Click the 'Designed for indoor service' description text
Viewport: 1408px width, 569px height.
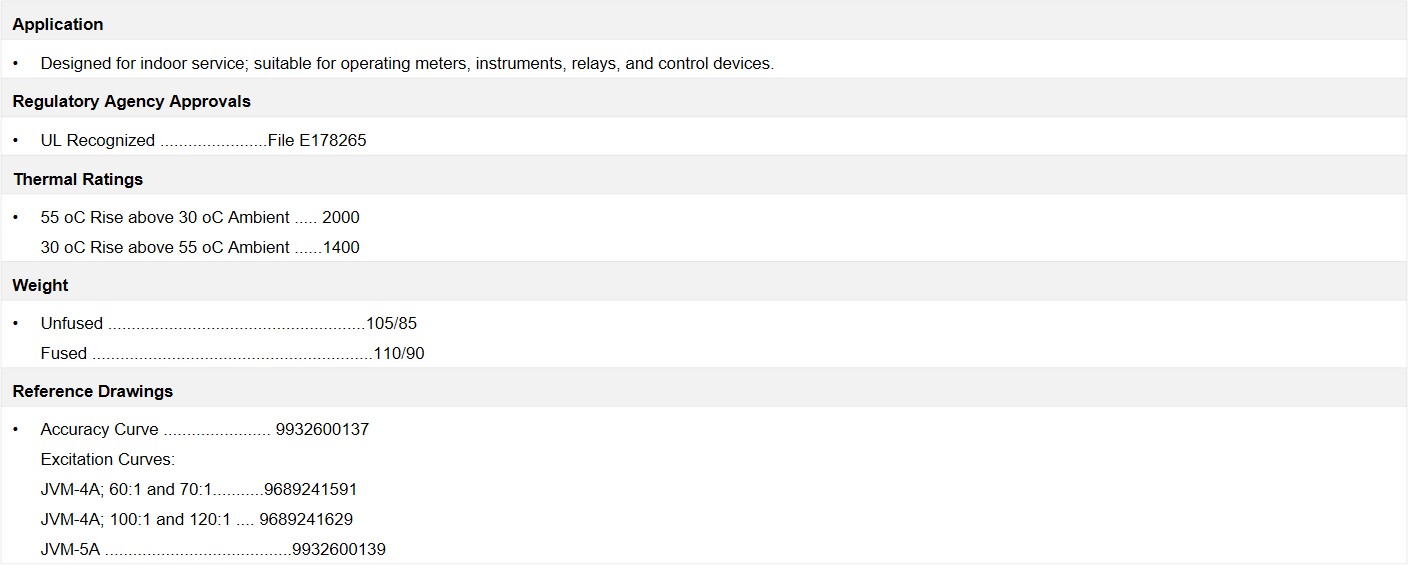[x=407, y=63]
